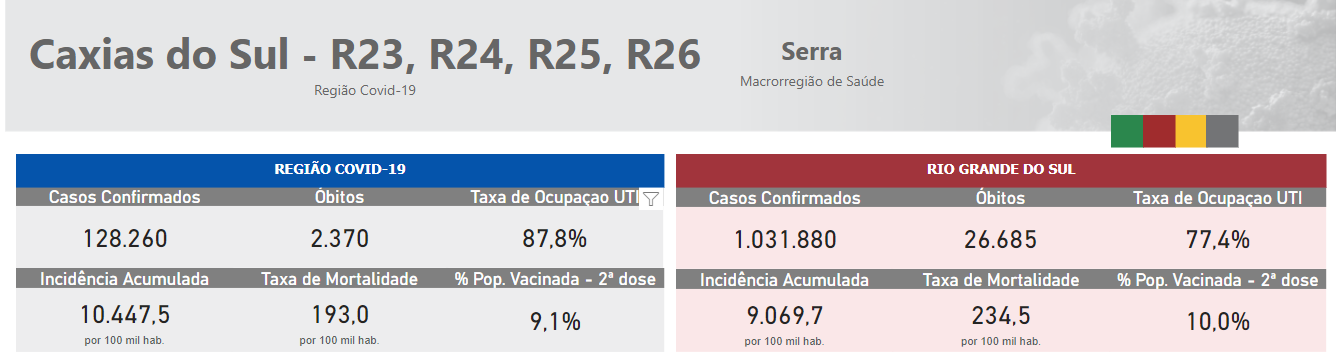This screenshot has height=360, width=1336.
Task: Click the Caxias do Sul region title
Action: click(x=365, y=55)
